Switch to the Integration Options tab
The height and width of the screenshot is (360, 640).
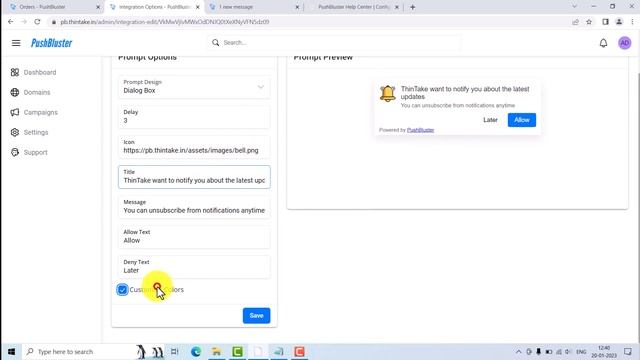tap(153, 7)
